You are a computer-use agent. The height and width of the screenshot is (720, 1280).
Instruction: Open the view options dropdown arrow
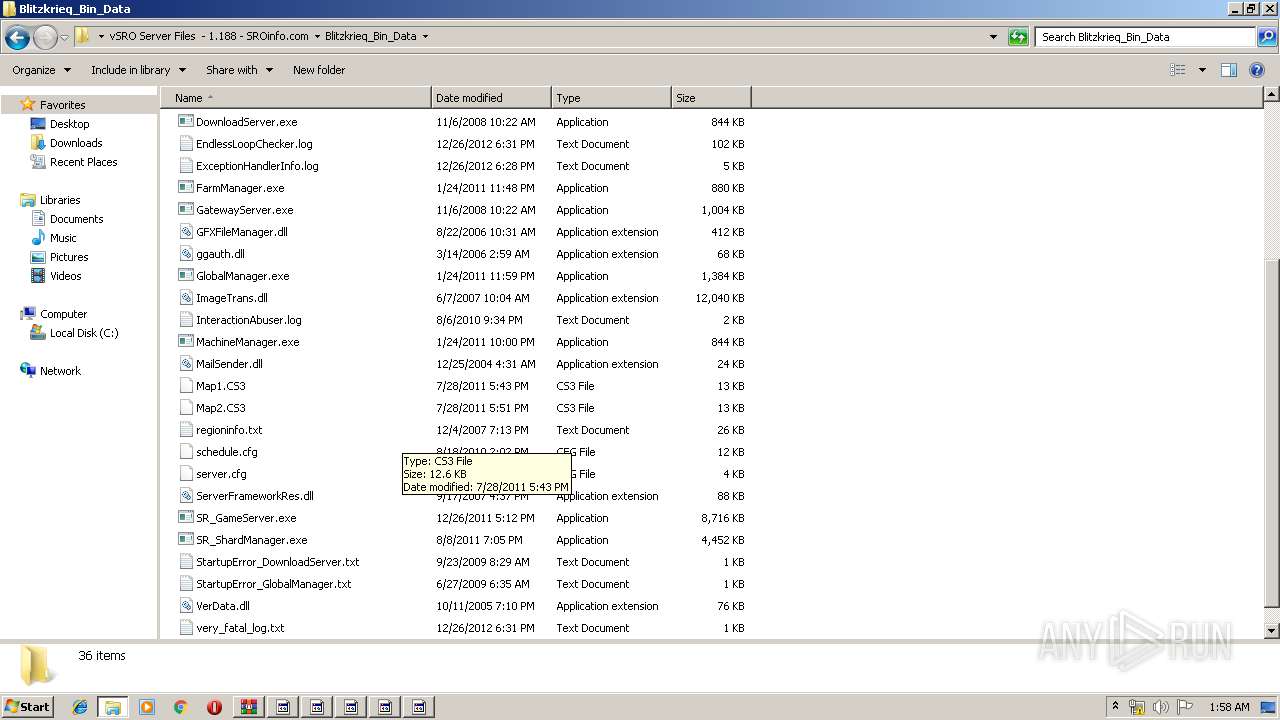(x=1202, y=70)
